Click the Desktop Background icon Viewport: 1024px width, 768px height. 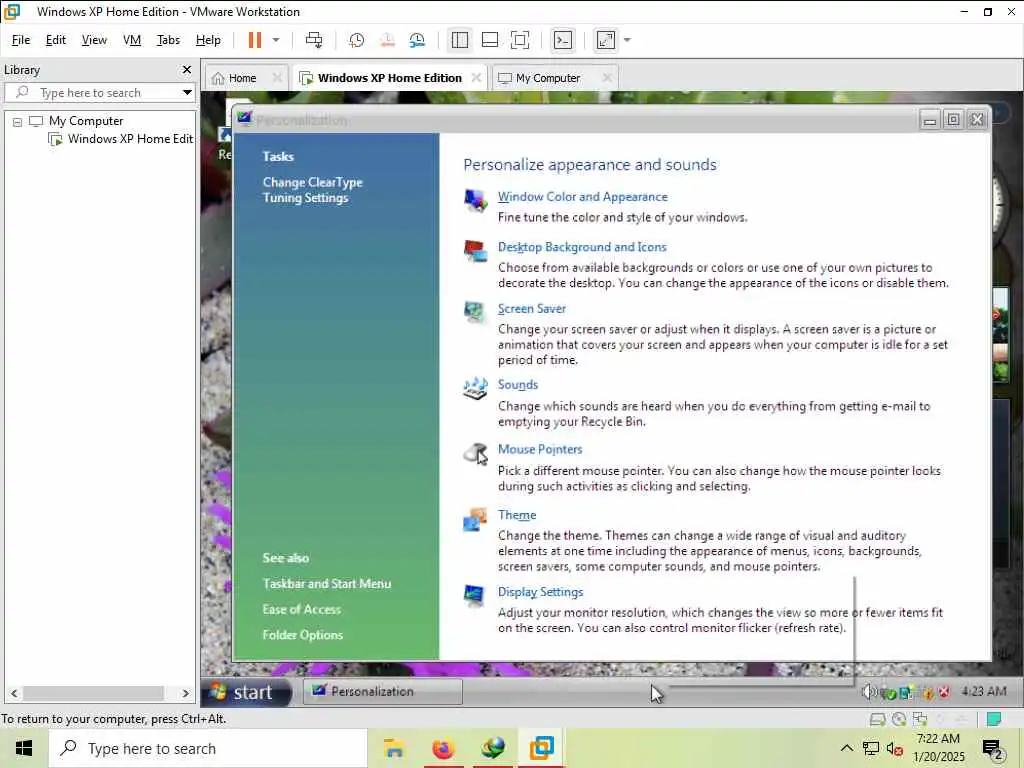point(475,251)
